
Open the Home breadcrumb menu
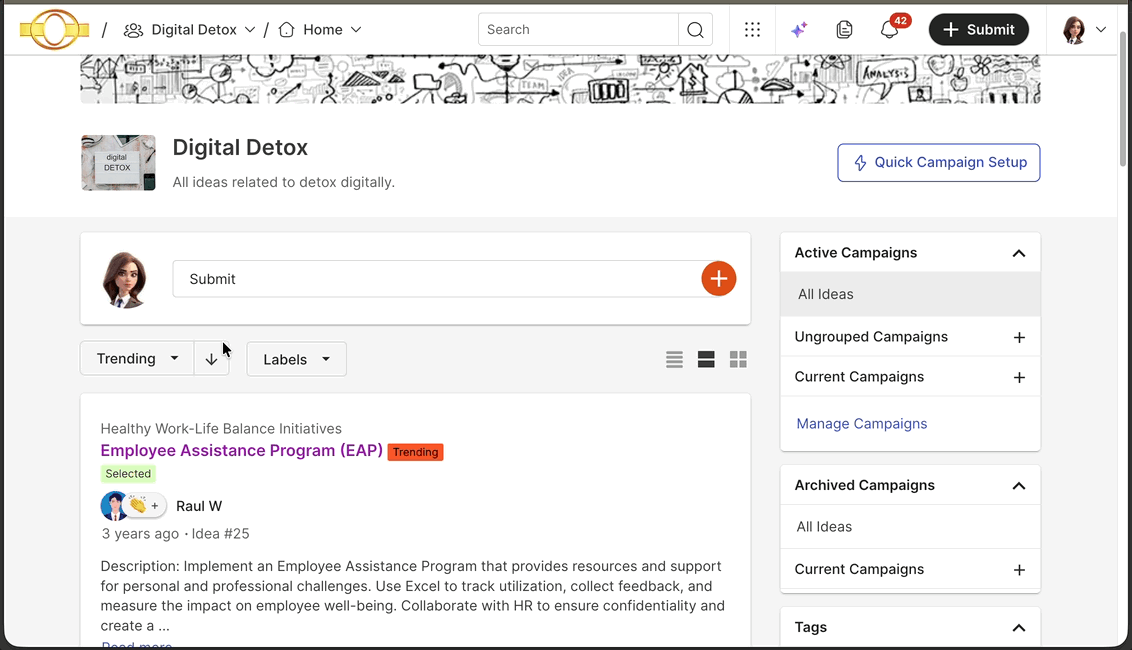point(321,30)
